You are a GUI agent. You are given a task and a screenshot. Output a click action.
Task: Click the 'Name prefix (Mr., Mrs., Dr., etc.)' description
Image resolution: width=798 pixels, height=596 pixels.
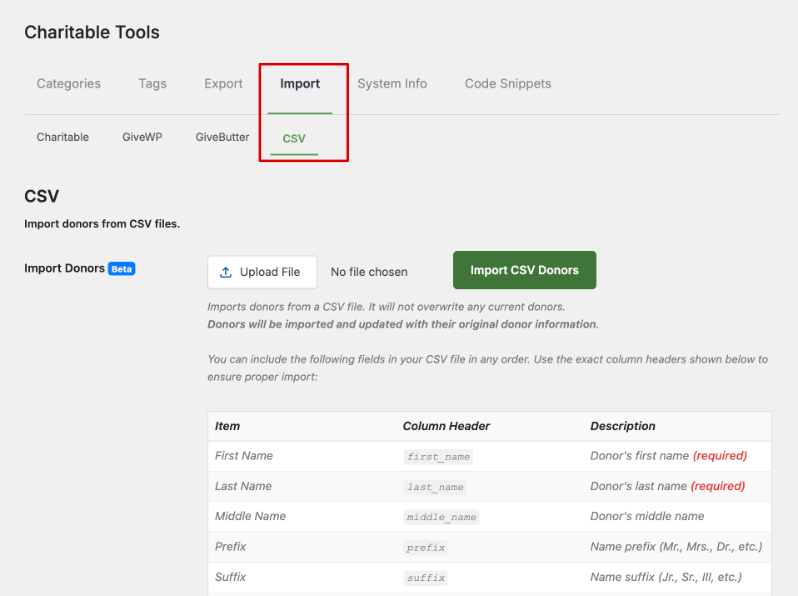[x=676, y=547]
